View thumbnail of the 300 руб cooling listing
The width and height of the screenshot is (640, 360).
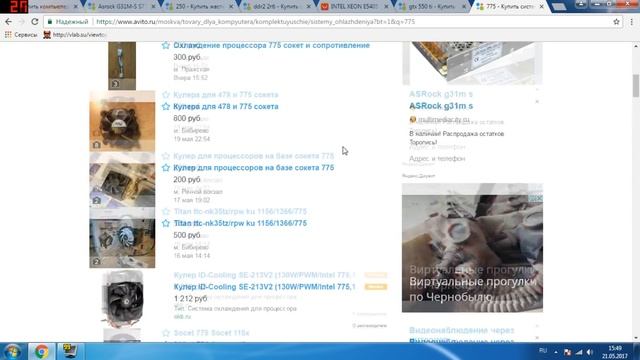pos(122,66)
